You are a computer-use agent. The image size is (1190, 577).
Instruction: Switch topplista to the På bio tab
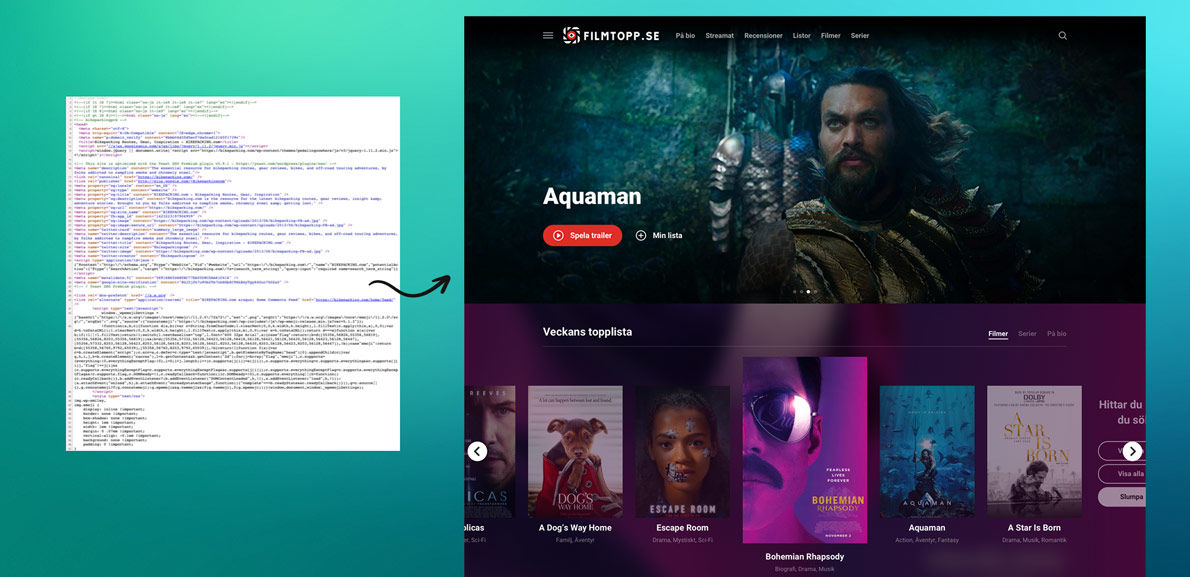pyautogui.click(x=1056, y=334)
